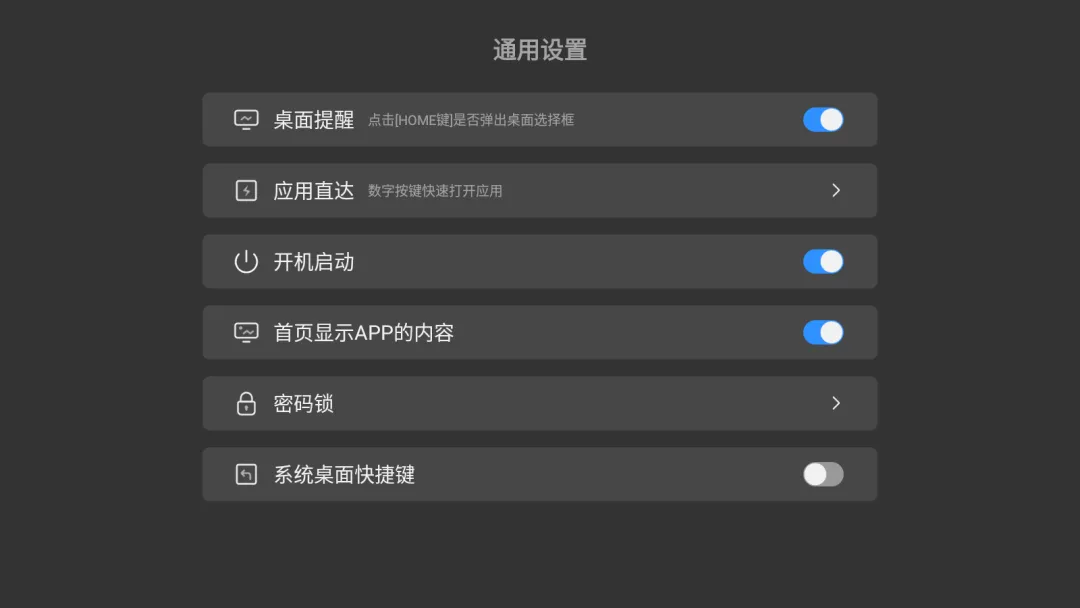Click the monitor icon beside 桌面提醒
Viewport: 1080px width, 608px height.
pyautogui.click(x=246, y=120)
